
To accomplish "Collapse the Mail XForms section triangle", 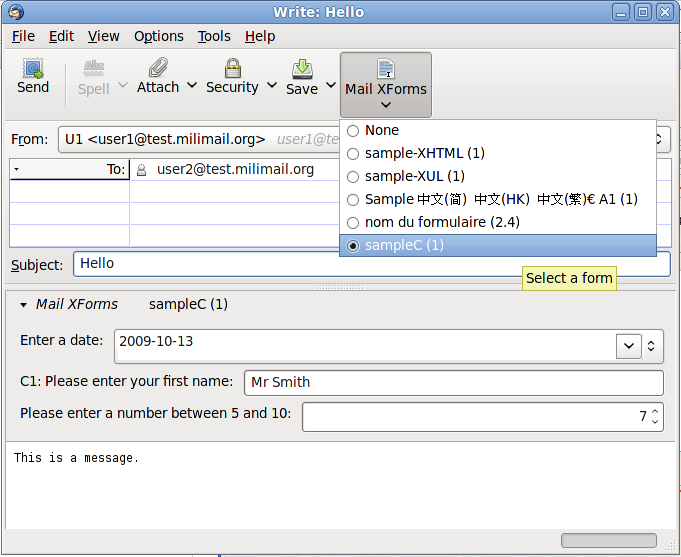I will 23,305.
